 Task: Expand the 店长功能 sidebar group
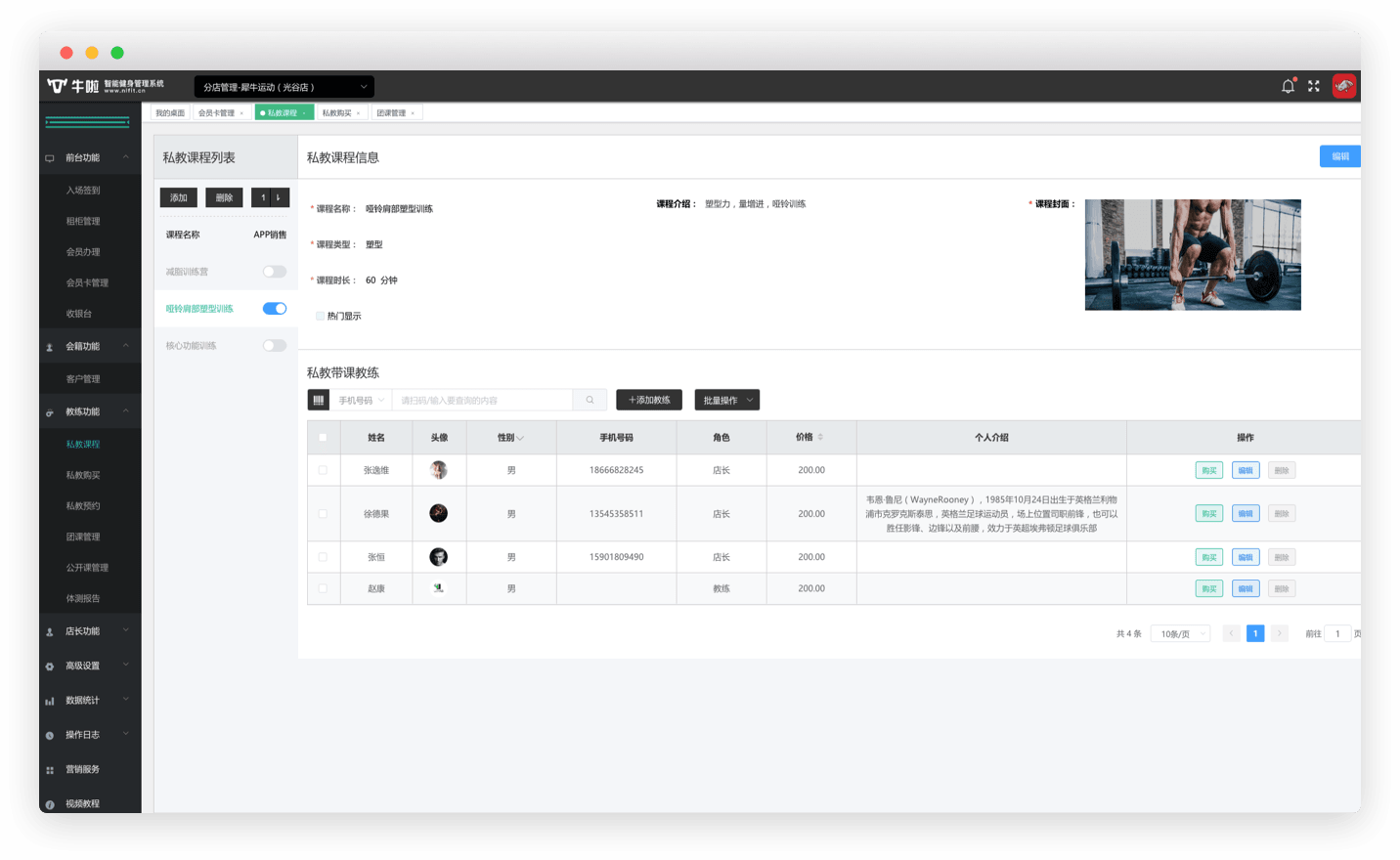90,631
